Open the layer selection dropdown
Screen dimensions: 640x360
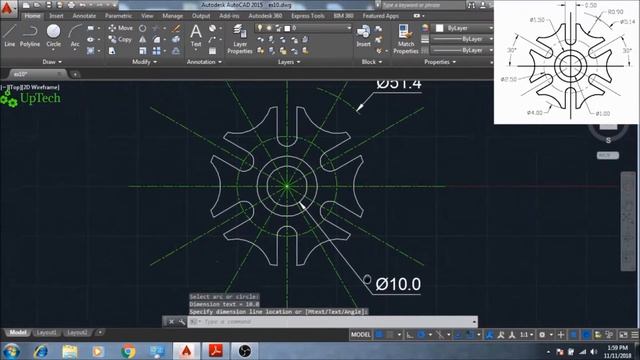click(x=303, y=28)
